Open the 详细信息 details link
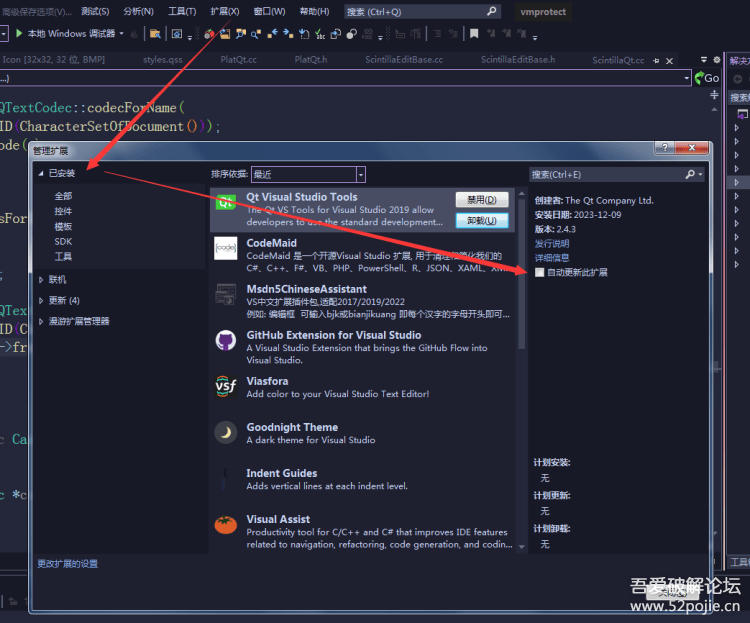This screenshot has height=623, width=750. (552, 258)
